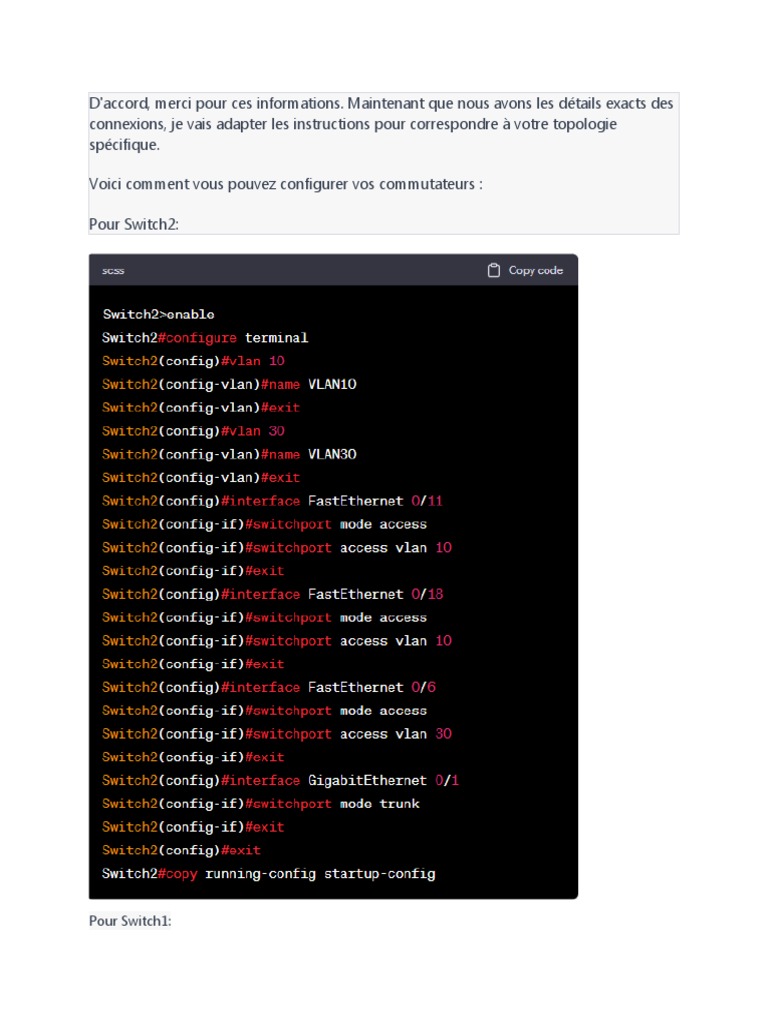Click the 'Switch2(config)#vlan 30' line
Image resolution: width=768 pixels, height=1024 pixels.
tap(193, 430)
